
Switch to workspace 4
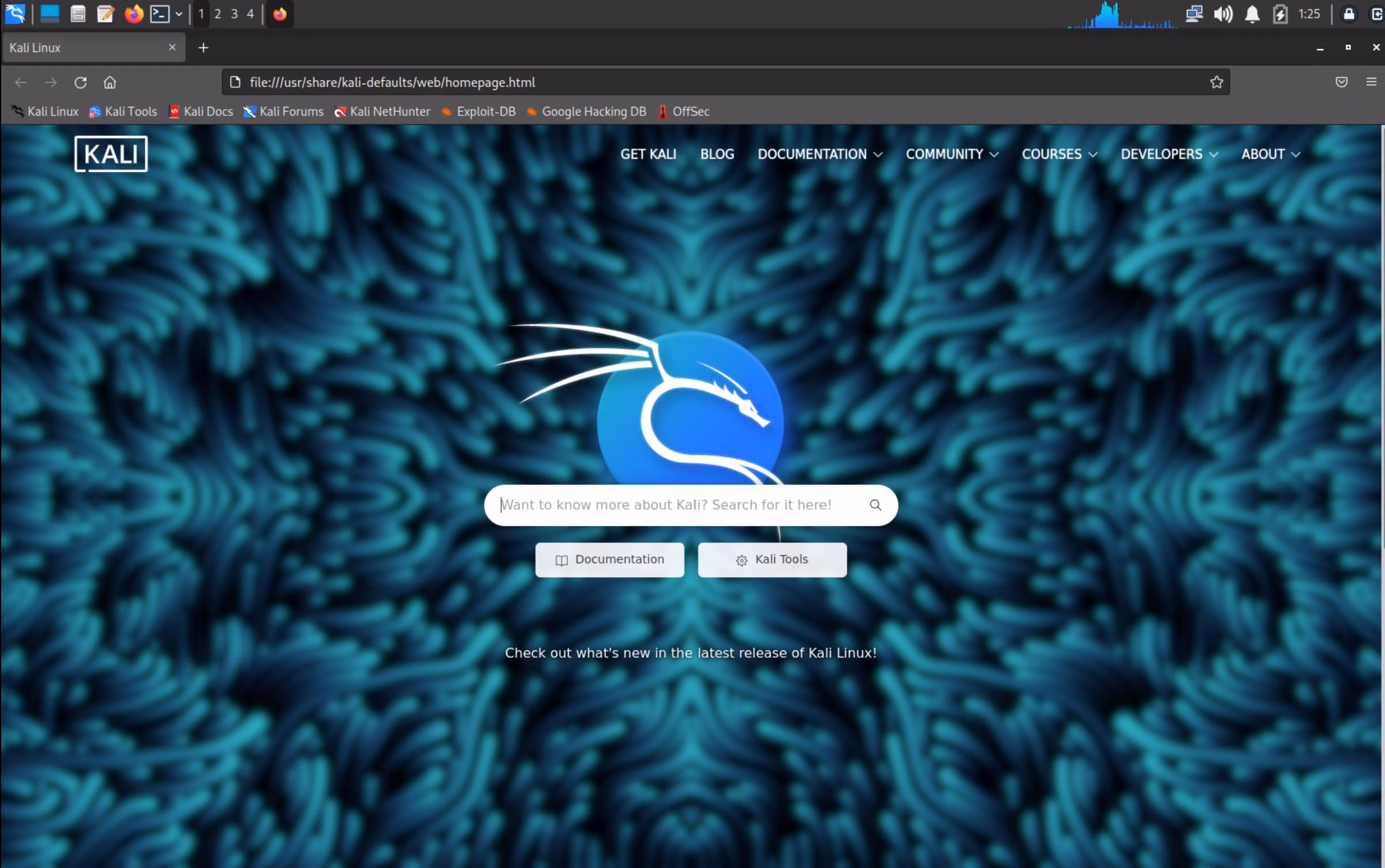(x=250, y=14)
